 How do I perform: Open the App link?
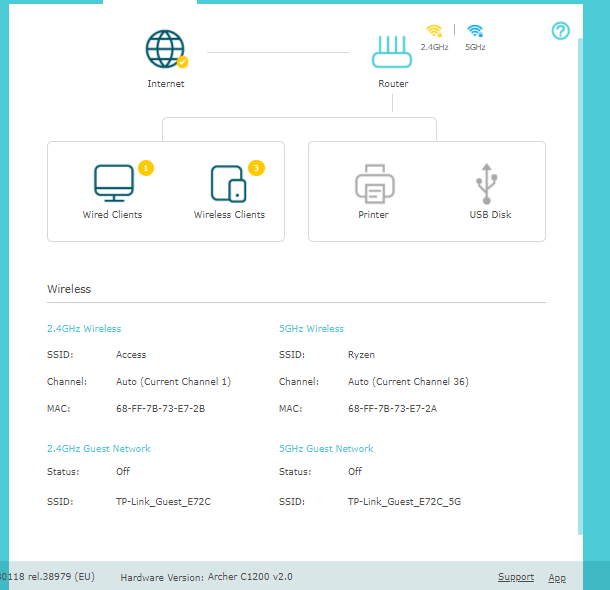pos(557,578)
